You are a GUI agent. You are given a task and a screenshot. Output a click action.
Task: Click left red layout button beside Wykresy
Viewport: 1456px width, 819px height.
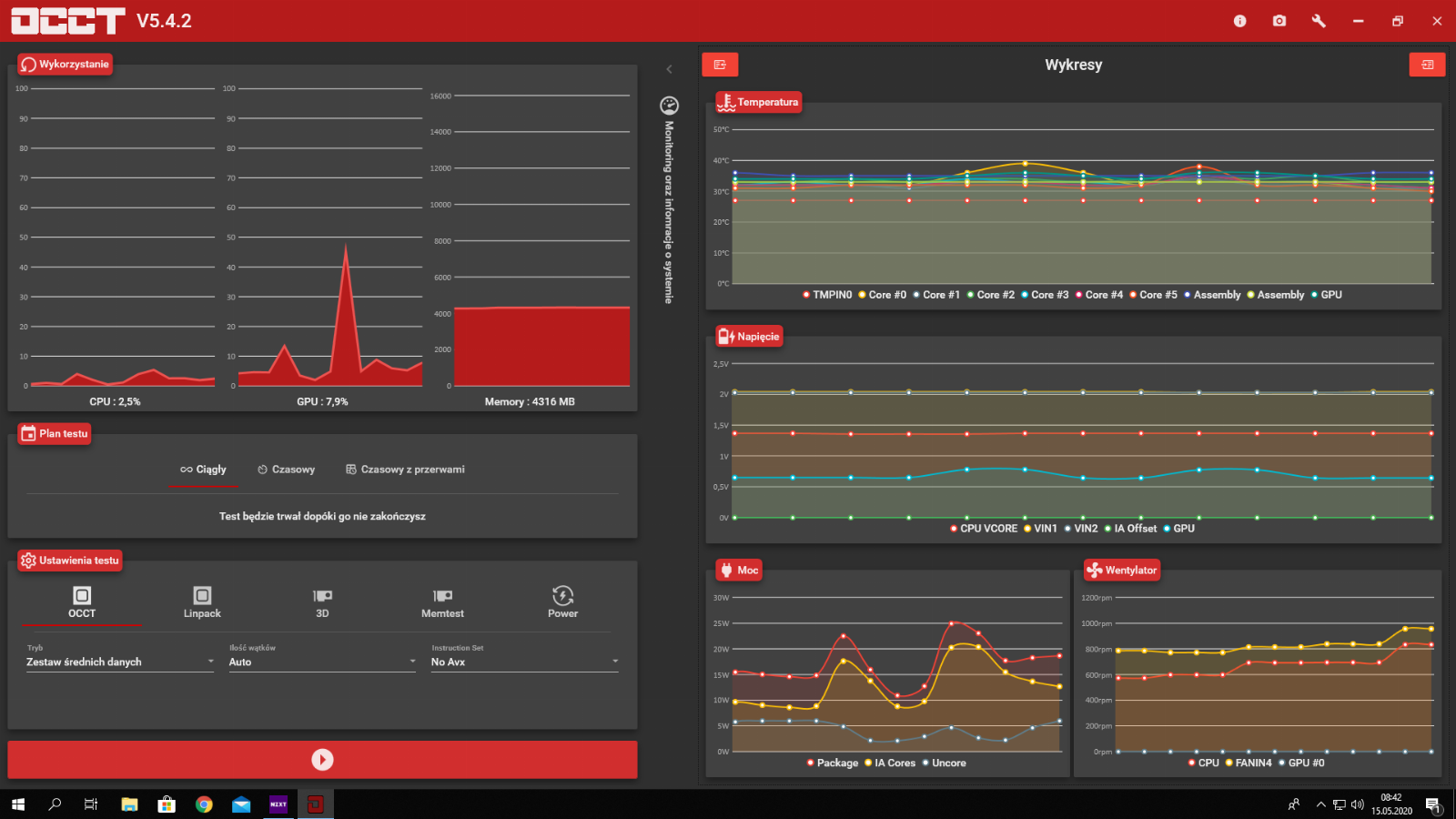tap(720, 65)
